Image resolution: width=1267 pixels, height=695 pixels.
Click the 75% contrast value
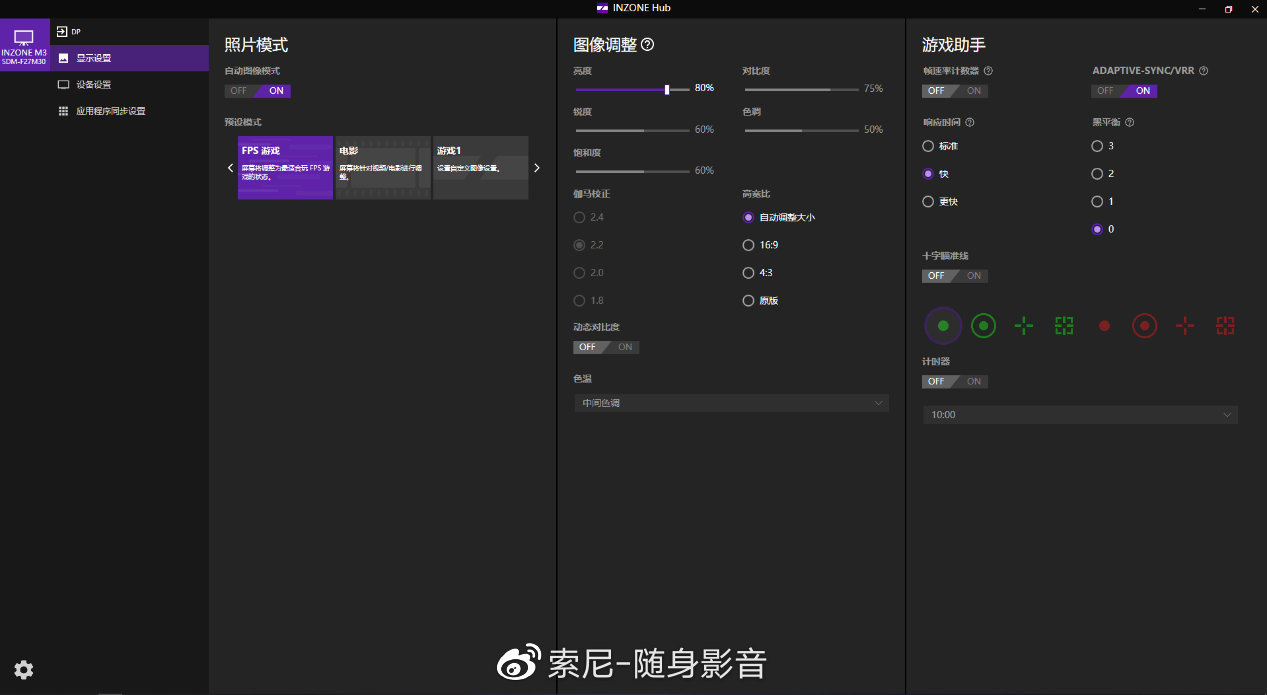coord(873,89)
